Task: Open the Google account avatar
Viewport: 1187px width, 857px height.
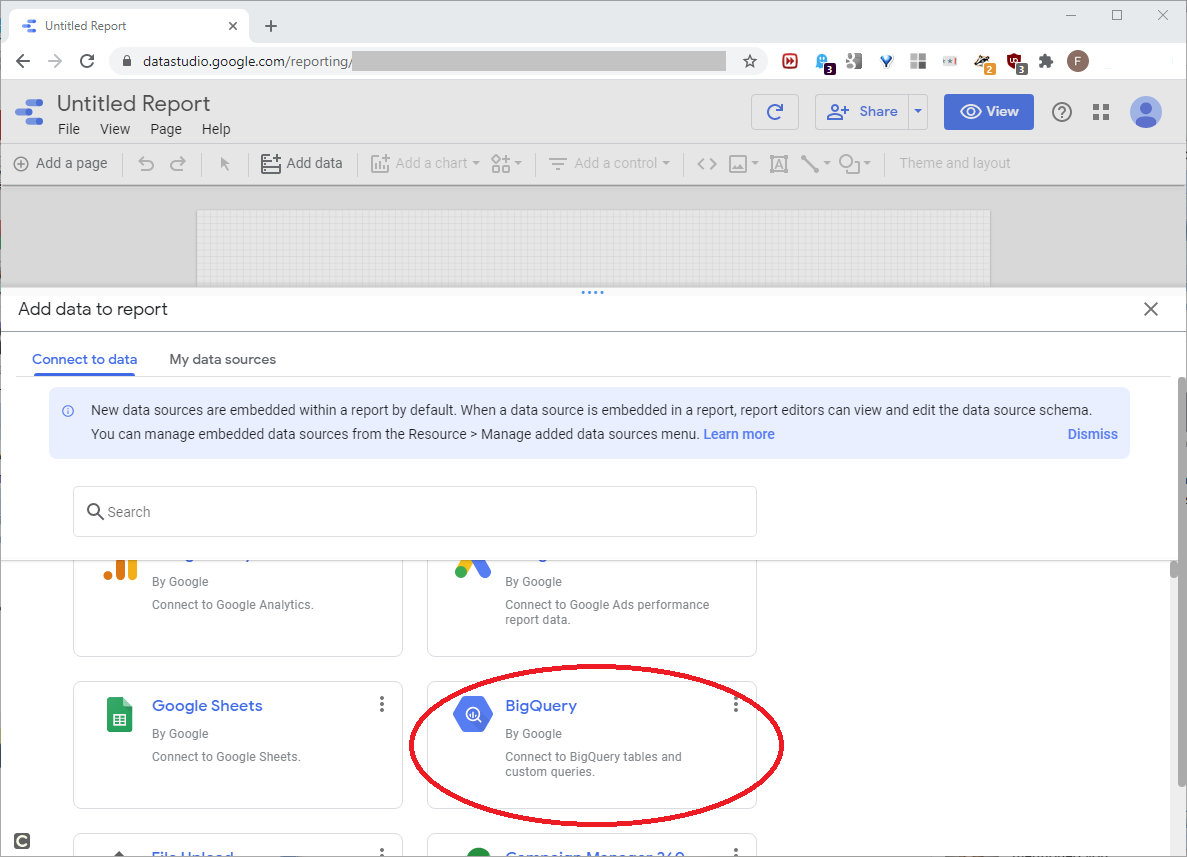Action: pos(1145,112)
